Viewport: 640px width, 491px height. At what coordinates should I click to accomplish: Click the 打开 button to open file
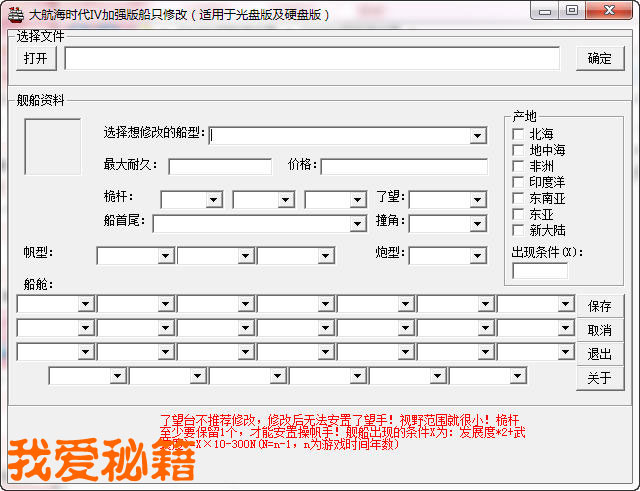36,58
